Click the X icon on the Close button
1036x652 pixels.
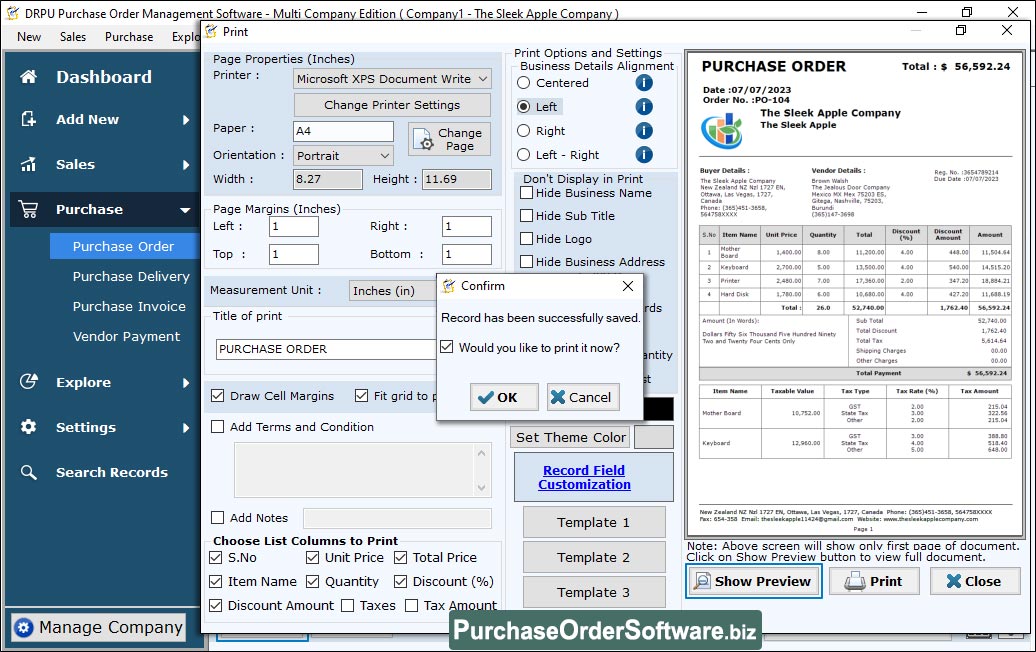[953, 581]
